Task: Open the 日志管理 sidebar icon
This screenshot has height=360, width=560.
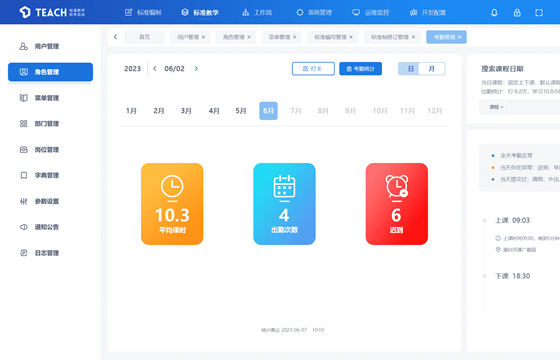Action: 24,253
